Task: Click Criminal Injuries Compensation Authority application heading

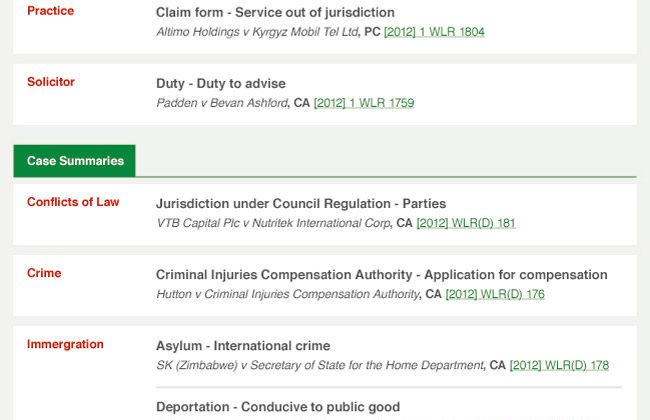Action: tap(381, 275)
